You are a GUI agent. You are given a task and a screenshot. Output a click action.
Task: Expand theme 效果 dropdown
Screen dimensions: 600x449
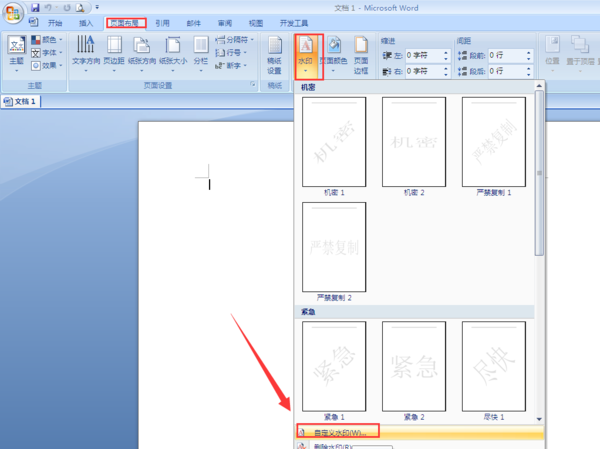point(47,65)
